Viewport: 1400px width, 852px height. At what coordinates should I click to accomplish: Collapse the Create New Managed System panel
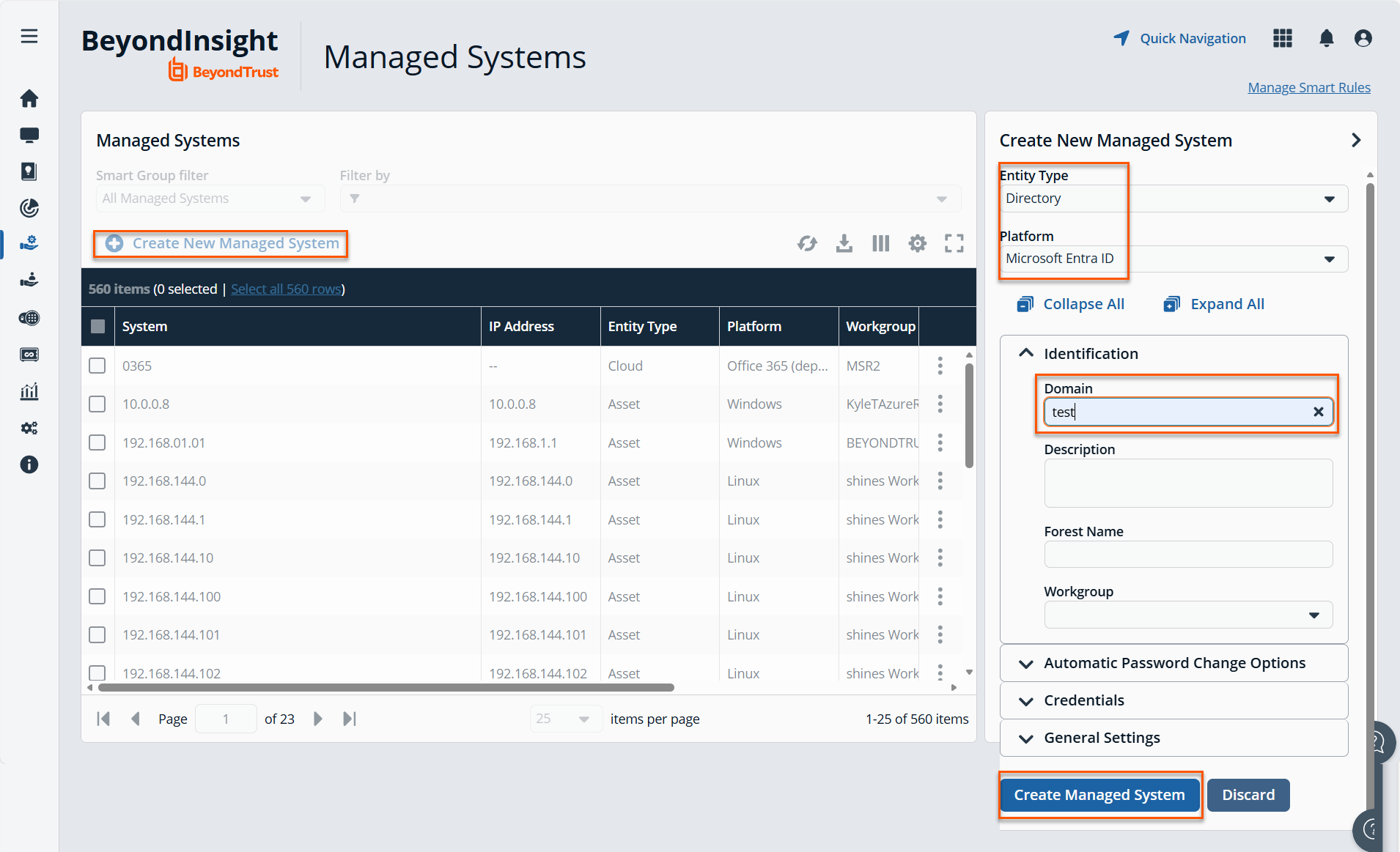tap(1356, 140)
